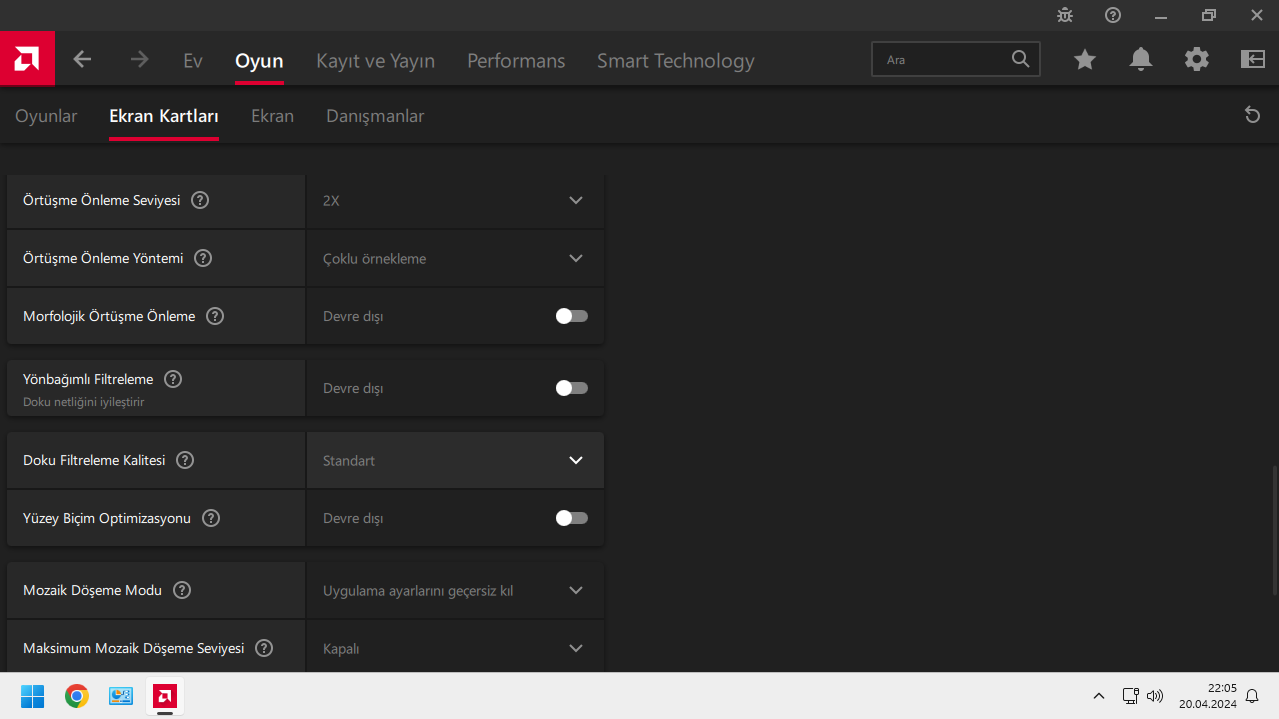Switch to Performans tab
Viewport: 1279px width, 719px height.
point(516,61)
